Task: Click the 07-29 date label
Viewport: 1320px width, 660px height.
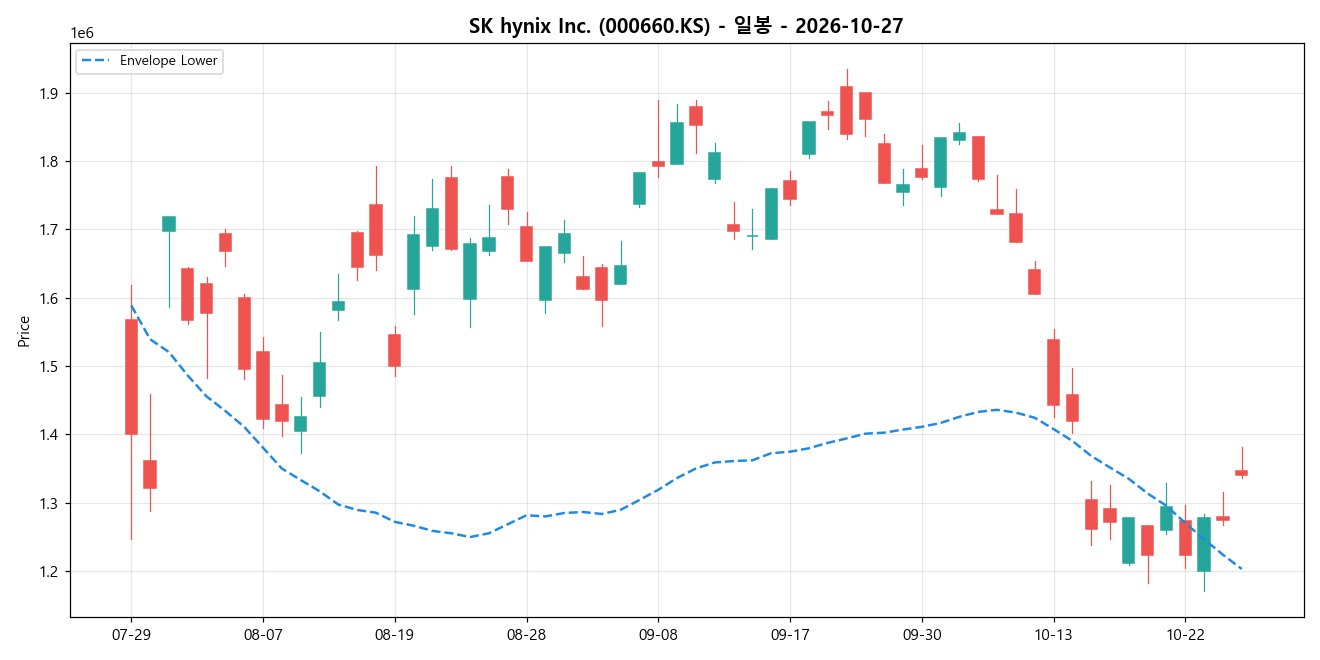Action: coord(131,634)
